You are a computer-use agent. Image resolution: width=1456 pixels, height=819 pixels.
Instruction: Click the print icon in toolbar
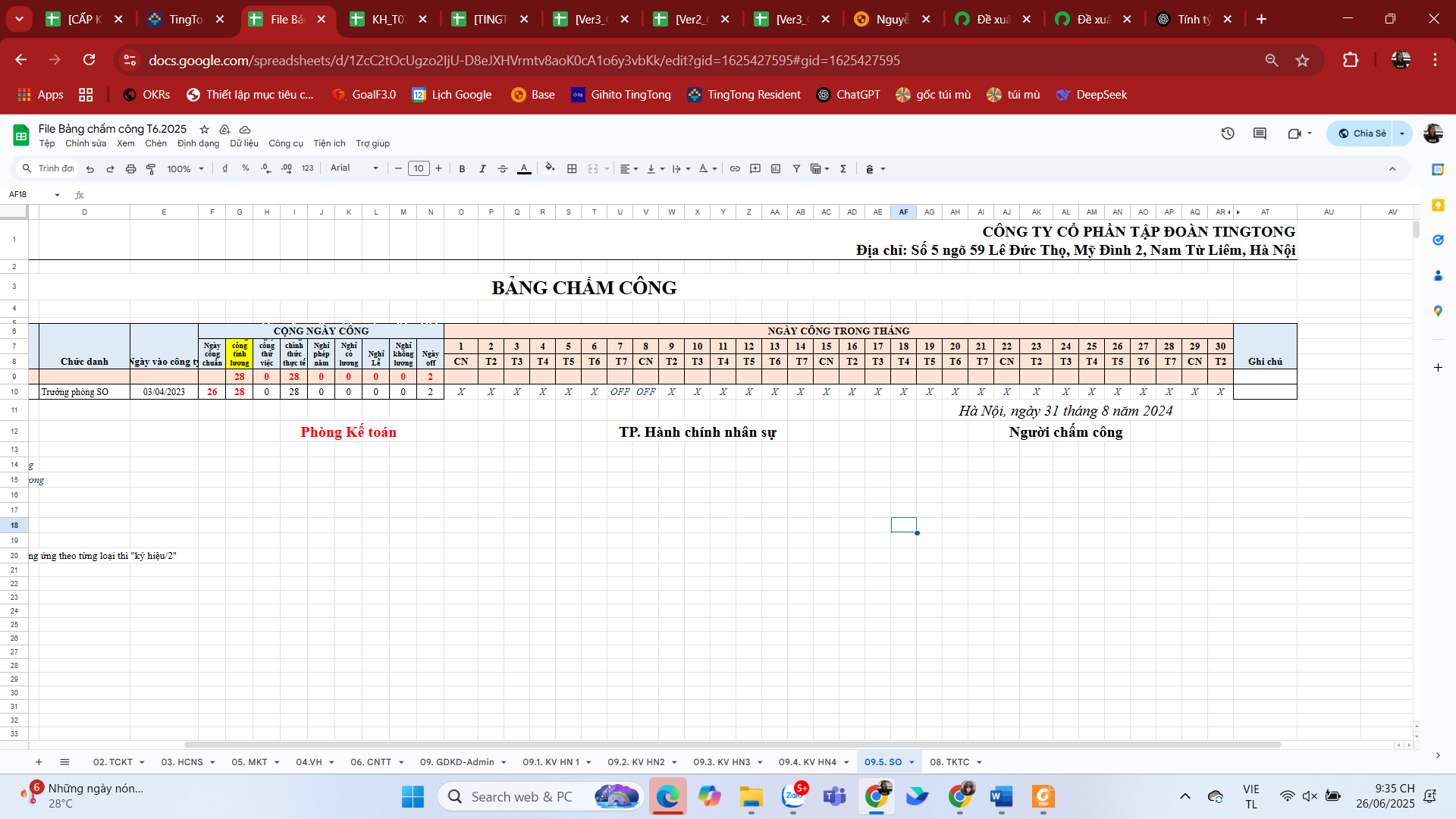[x=130, y=168]
